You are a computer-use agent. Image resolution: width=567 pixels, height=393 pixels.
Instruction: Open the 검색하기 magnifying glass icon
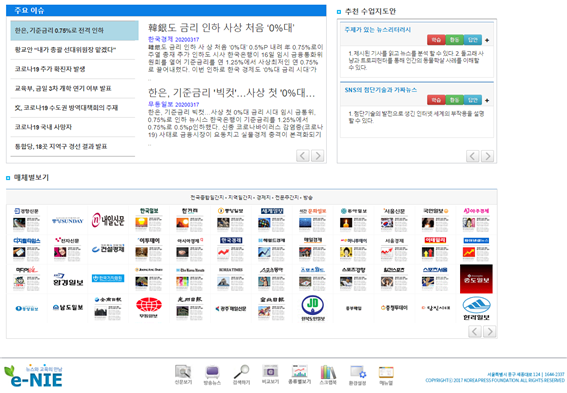241,375
